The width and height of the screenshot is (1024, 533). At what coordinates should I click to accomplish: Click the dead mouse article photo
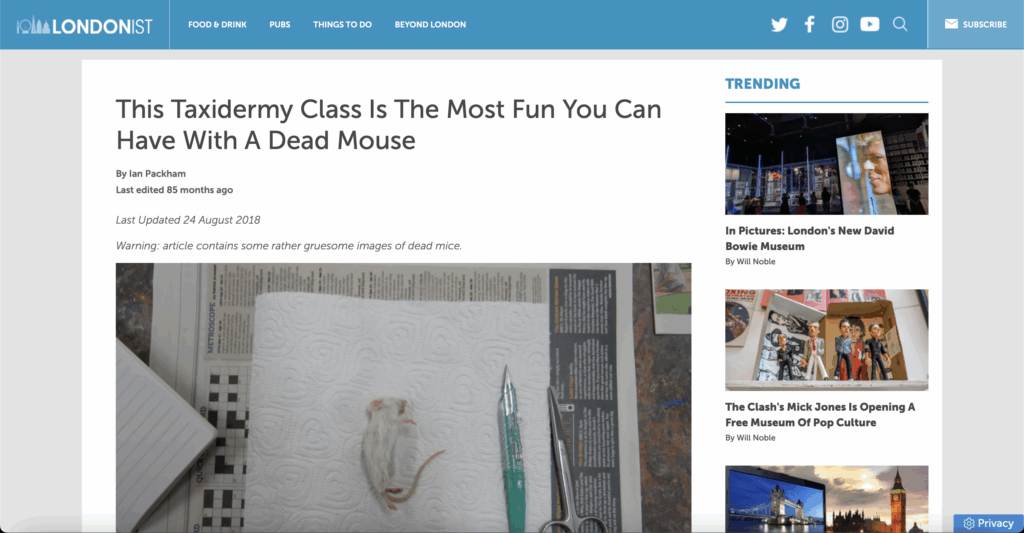tap(404, 398)
